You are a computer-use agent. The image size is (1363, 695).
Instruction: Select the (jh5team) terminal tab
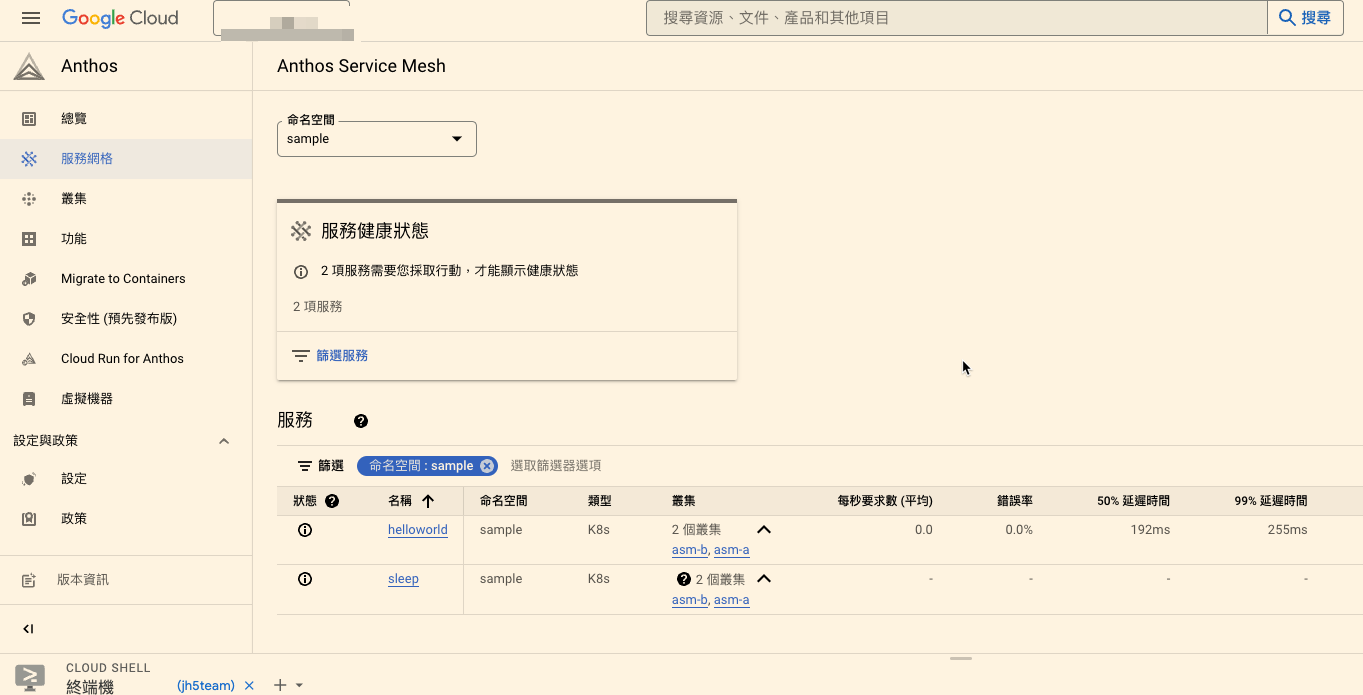tap(206, 685)
